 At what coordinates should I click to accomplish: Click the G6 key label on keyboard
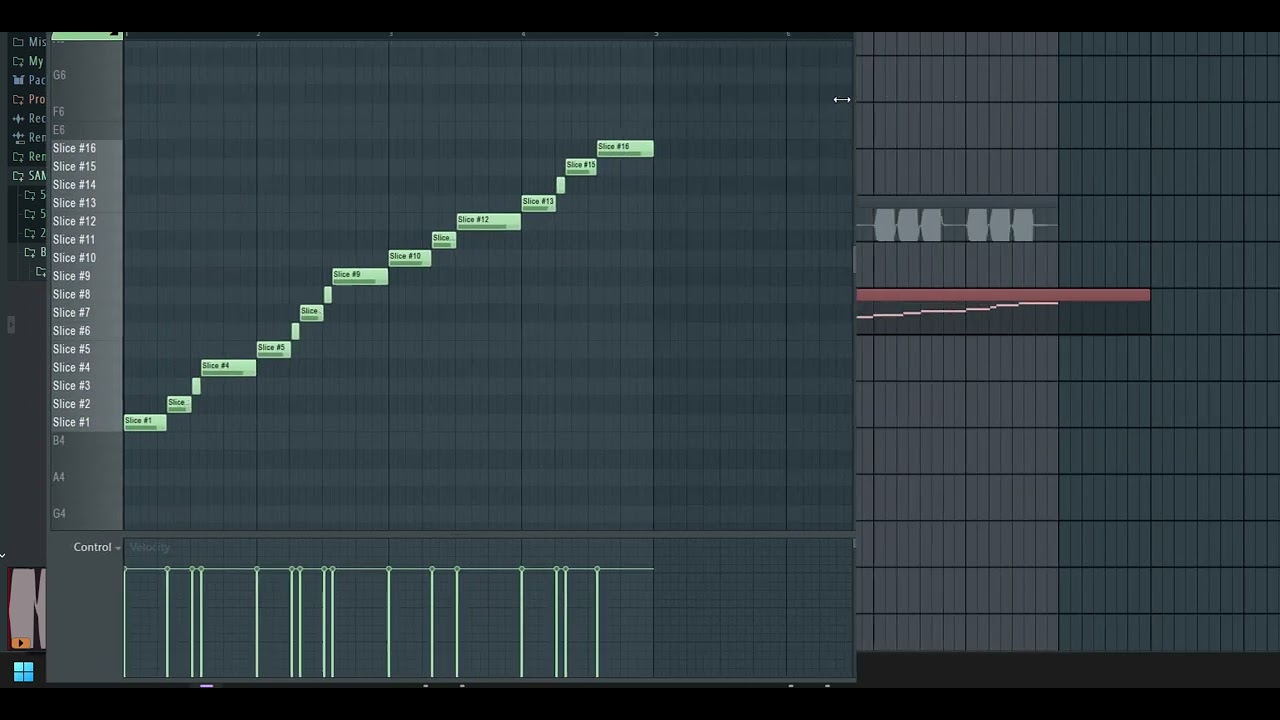pyautogui.click(x=59, y=75)
